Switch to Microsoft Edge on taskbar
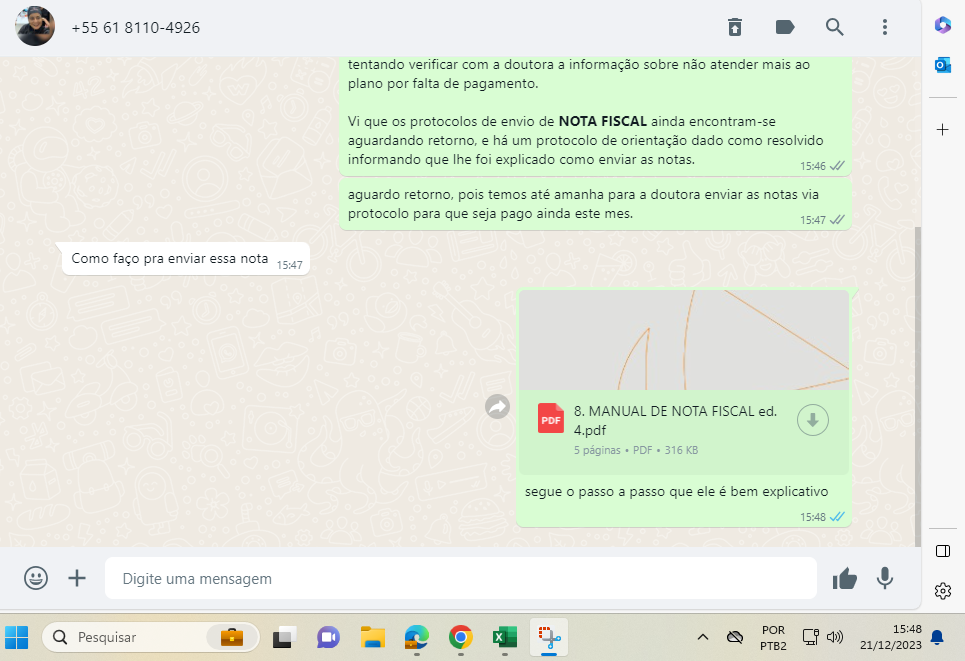965x661 pixels. coord(417,637)
